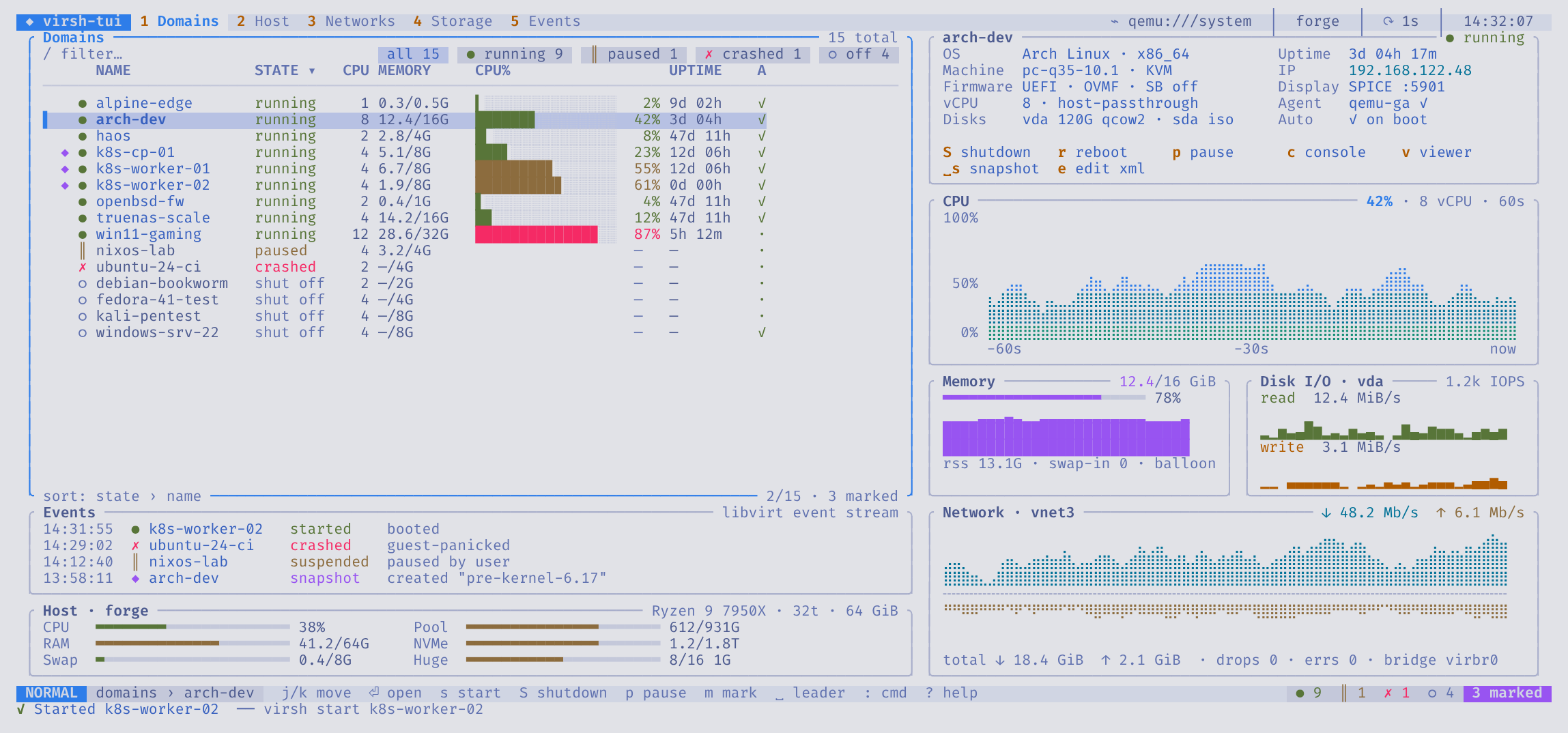
Task: Click the host RAM usage bar
Action: click(x=193, y=643)
